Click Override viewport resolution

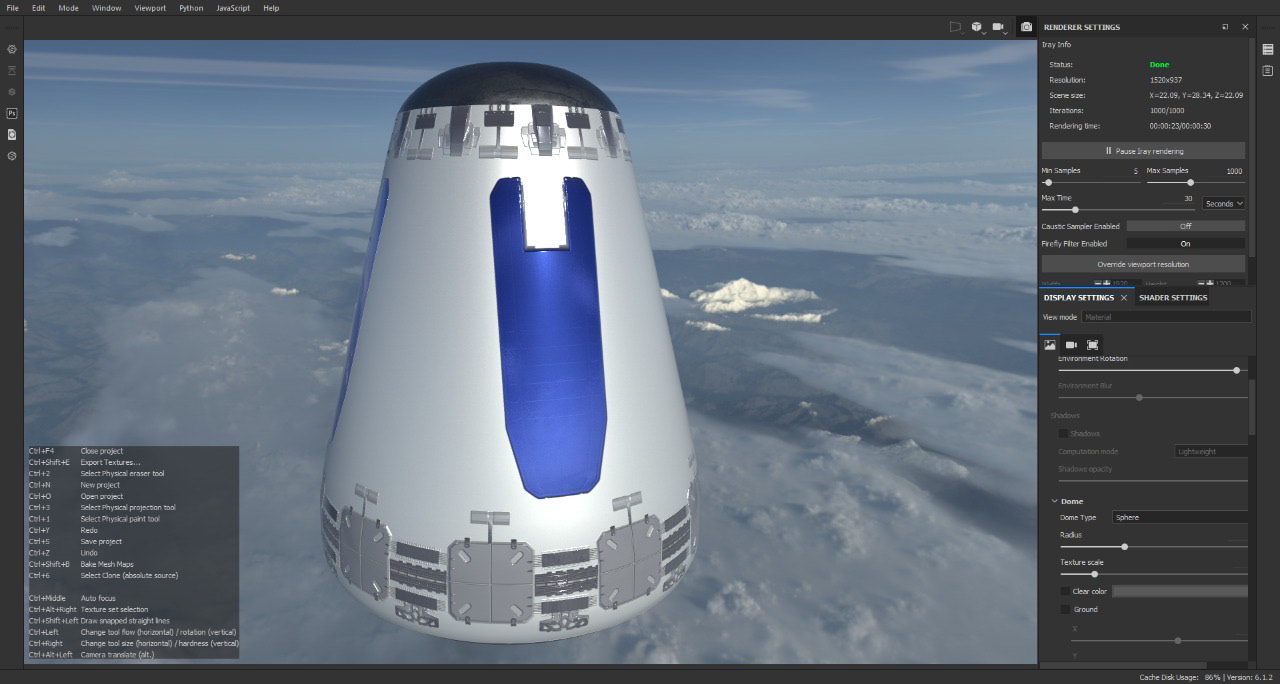pyautogui.click(x=1143, y=263)
